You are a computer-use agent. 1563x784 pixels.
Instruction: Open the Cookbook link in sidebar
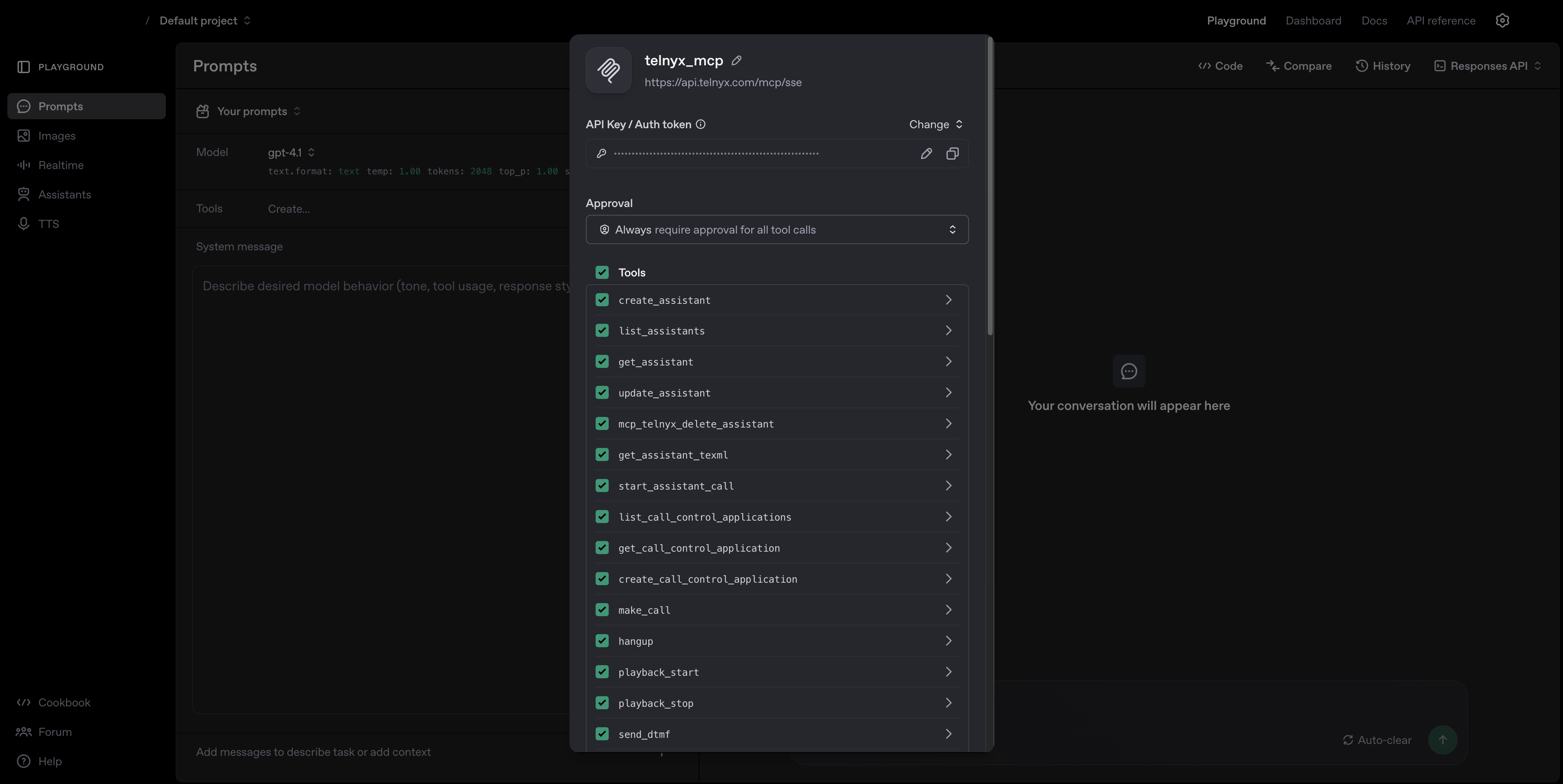click(x=64, y=703)
